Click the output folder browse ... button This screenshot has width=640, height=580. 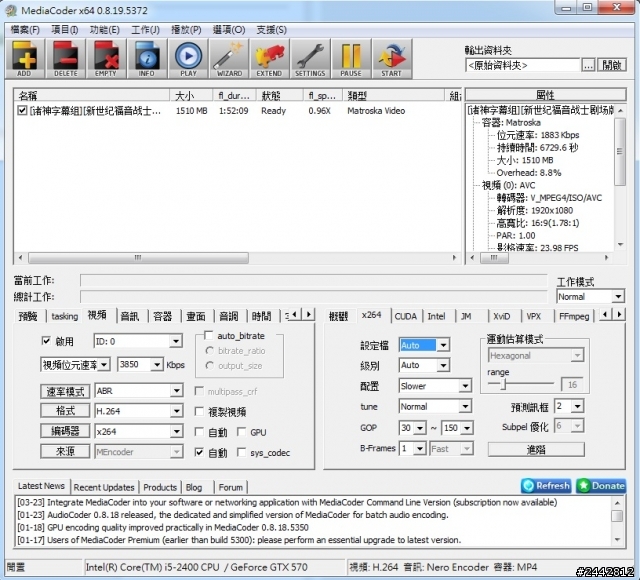pos(588,65)
